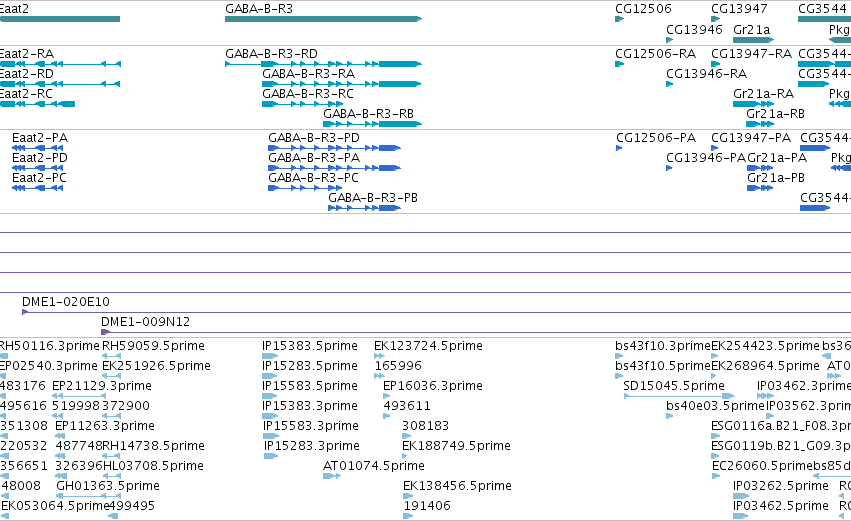Click the EK138456.5prime EST label
Screen dimensions: 851x521
click(458, 486)
